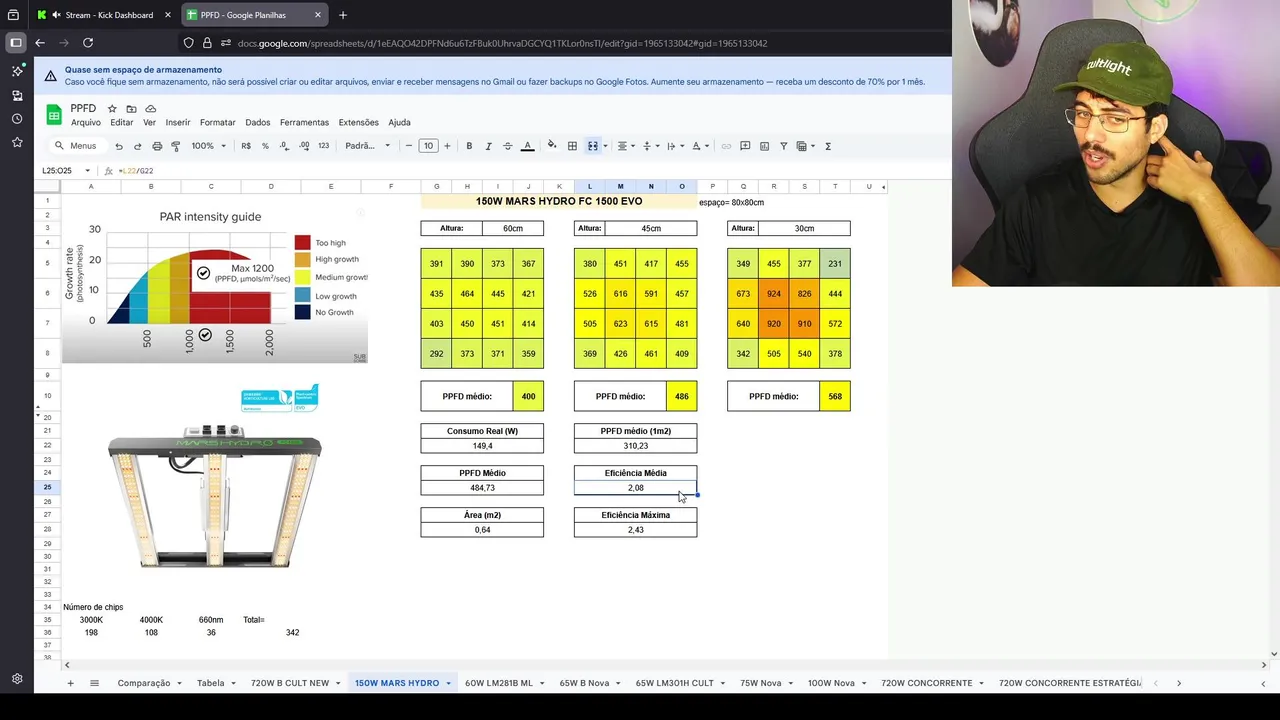Open the text color picker
Screen dimensions: 1280x720
(x=527, y=146)
